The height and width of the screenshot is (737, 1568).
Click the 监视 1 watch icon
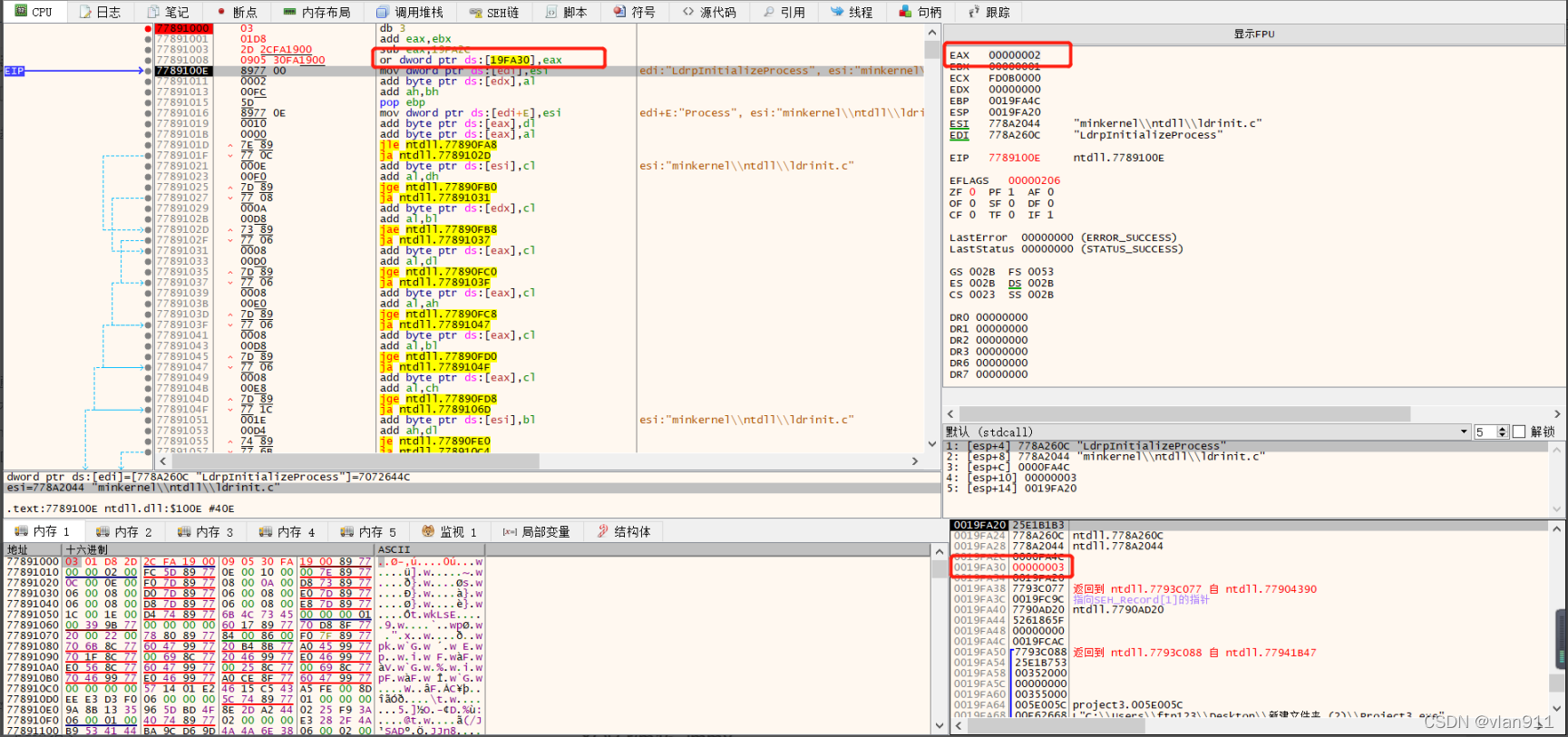(x=428, y=531)
